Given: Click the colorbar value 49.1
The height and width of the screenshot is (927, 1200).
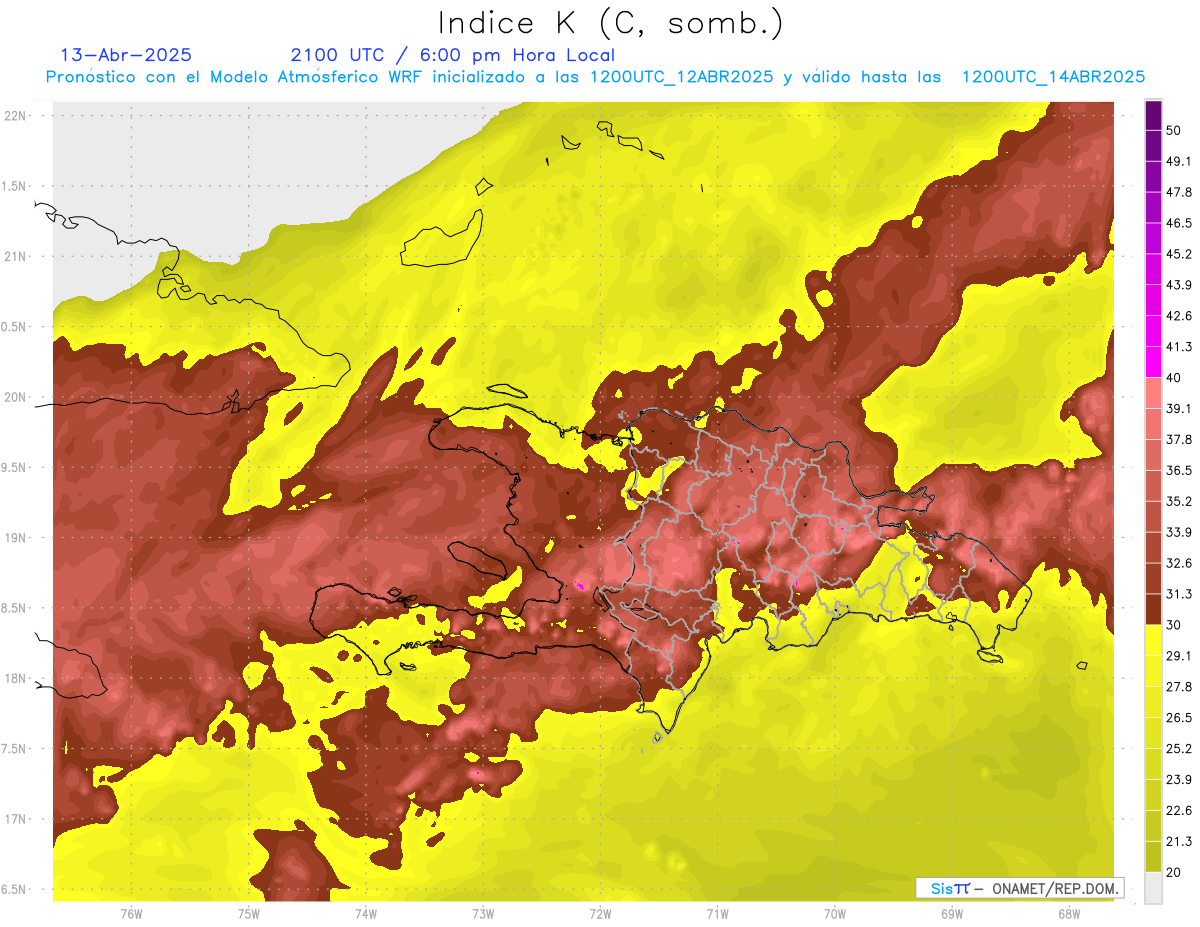Looking at the screenshot, I should pos(1179,161).
